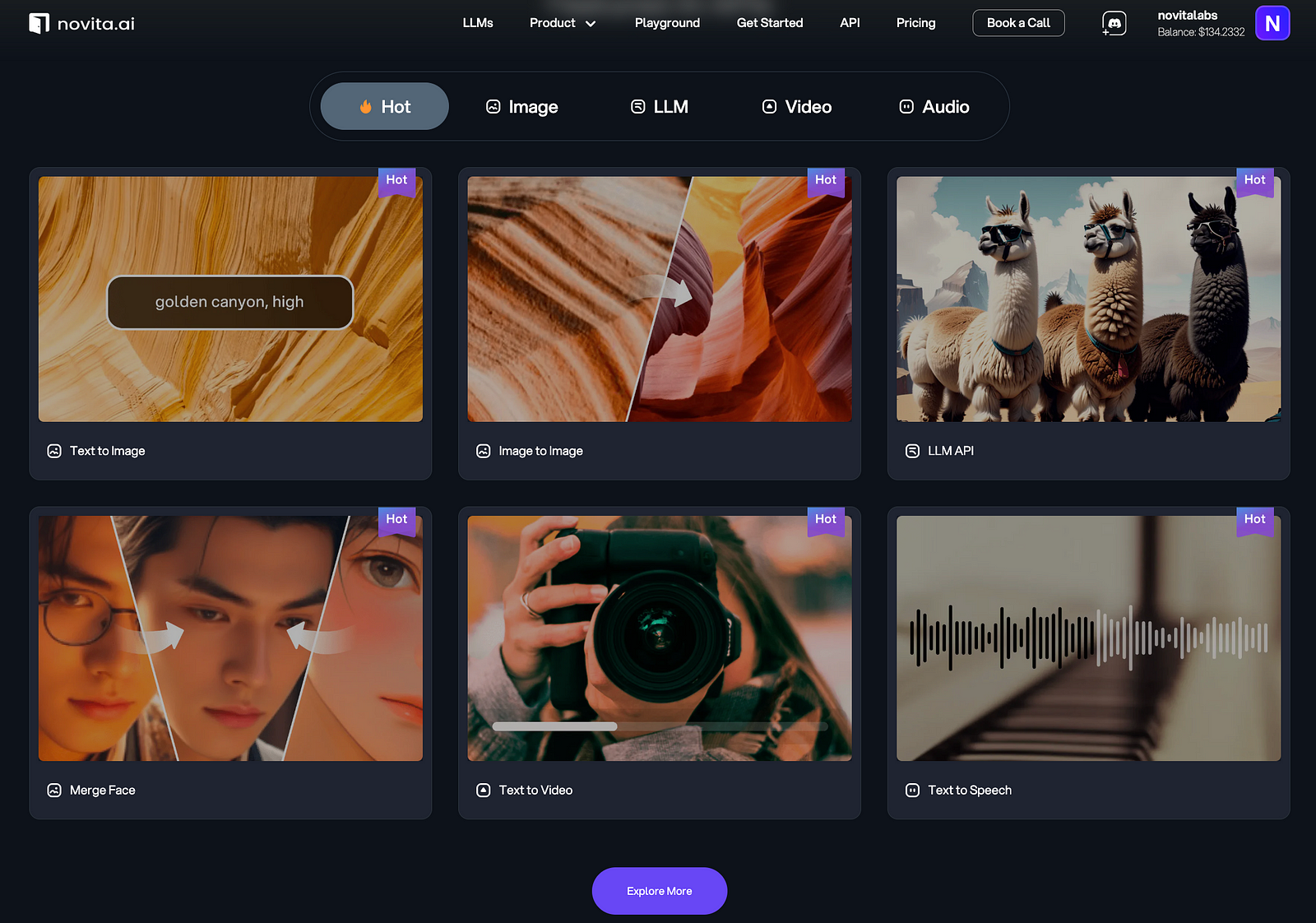The image size is (1316, 923).
Task: Open the Get Started page
Action: [x=770, y=23]
